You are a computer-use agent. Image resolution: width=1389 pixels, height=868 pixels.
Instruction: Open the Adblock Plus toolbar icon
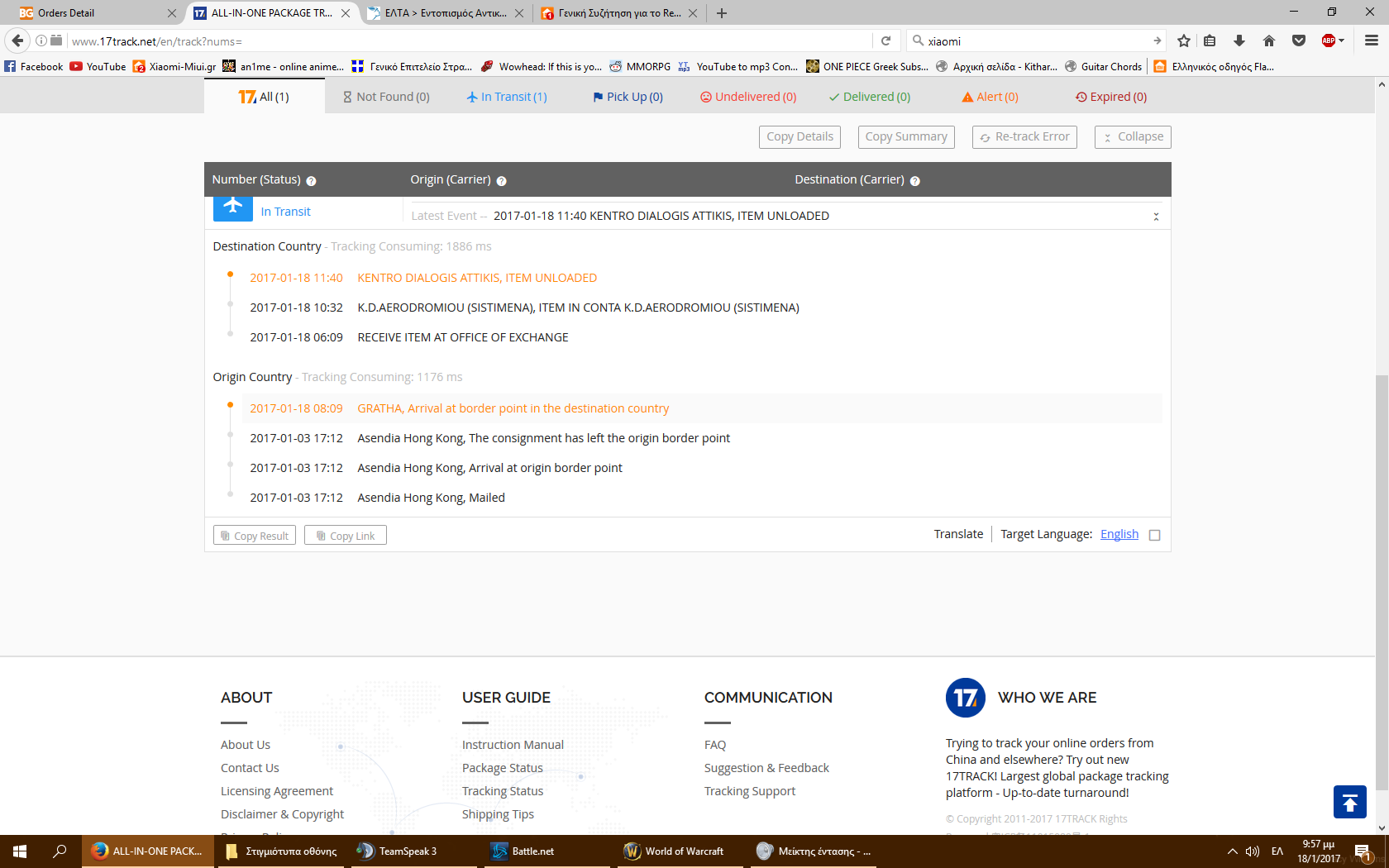[1329, 41]
